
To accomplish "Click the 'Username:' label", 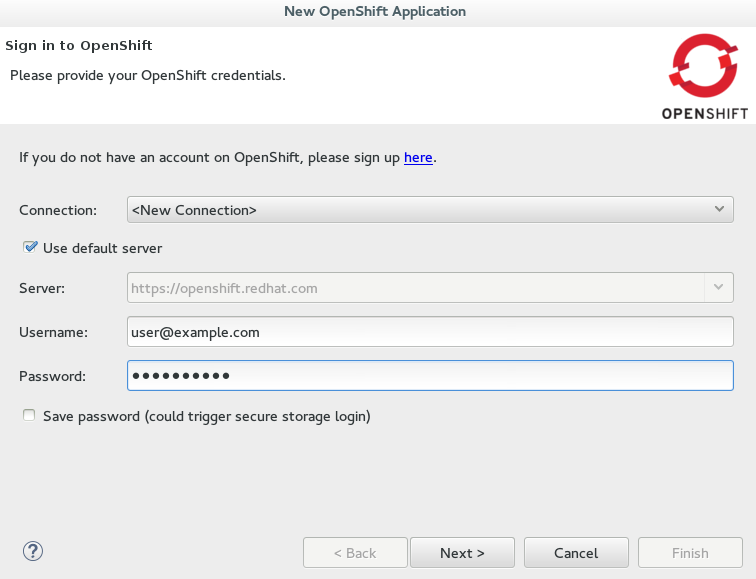I will point(54,332).
